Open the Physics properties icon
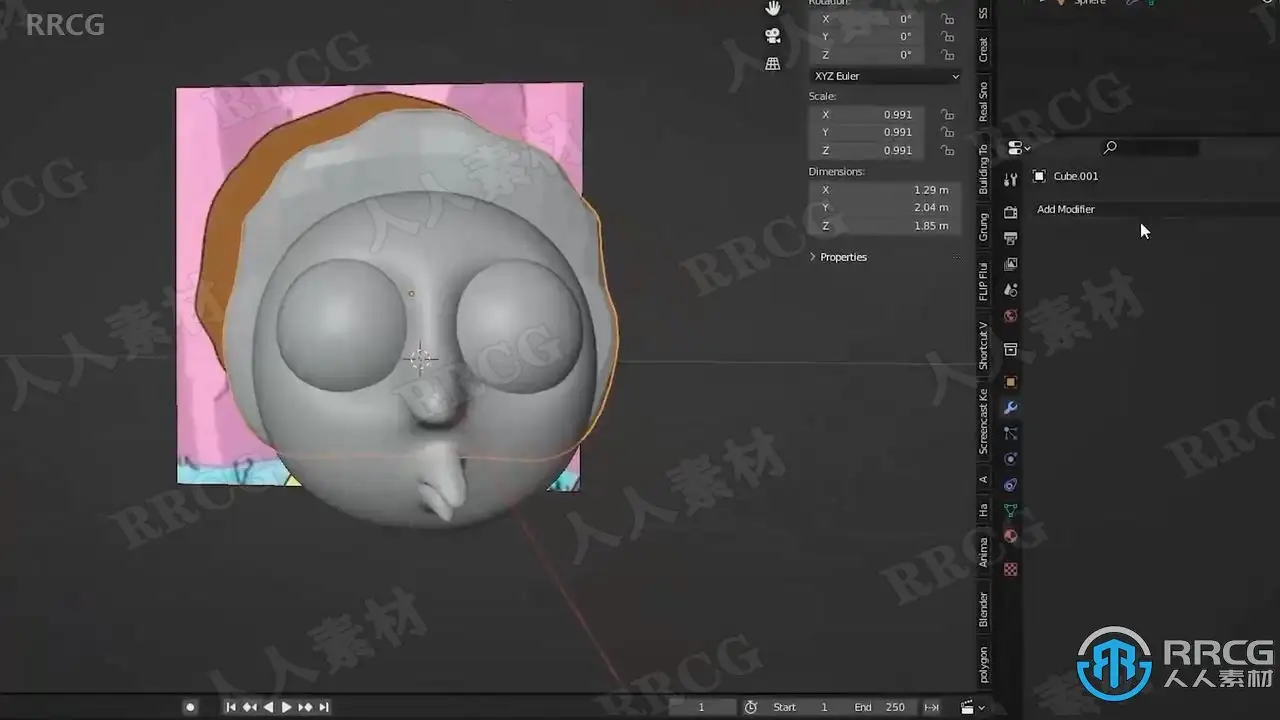 (x=1010, y=459)
